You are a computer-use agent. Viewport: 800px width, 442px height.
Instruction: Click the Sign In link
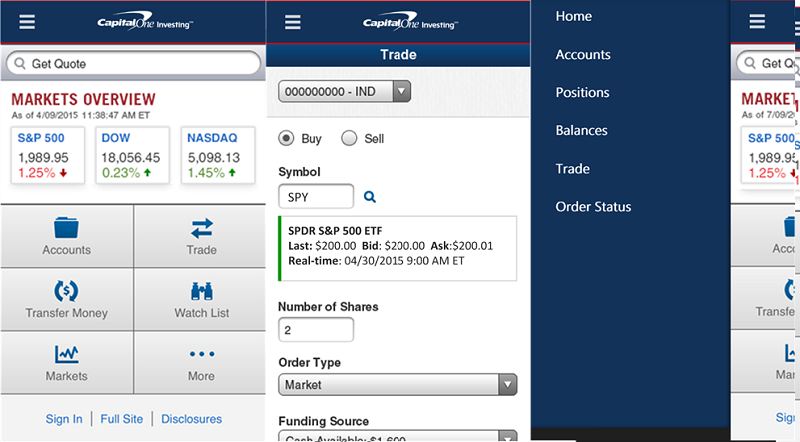(x=64, y=419)
